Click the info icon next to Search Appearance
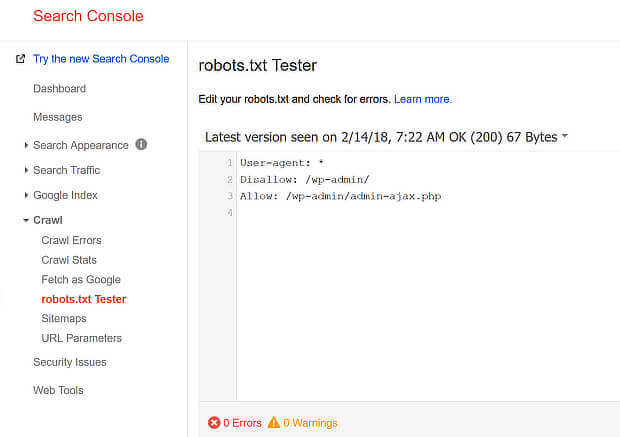620x437 pixels. coord(141,144)
